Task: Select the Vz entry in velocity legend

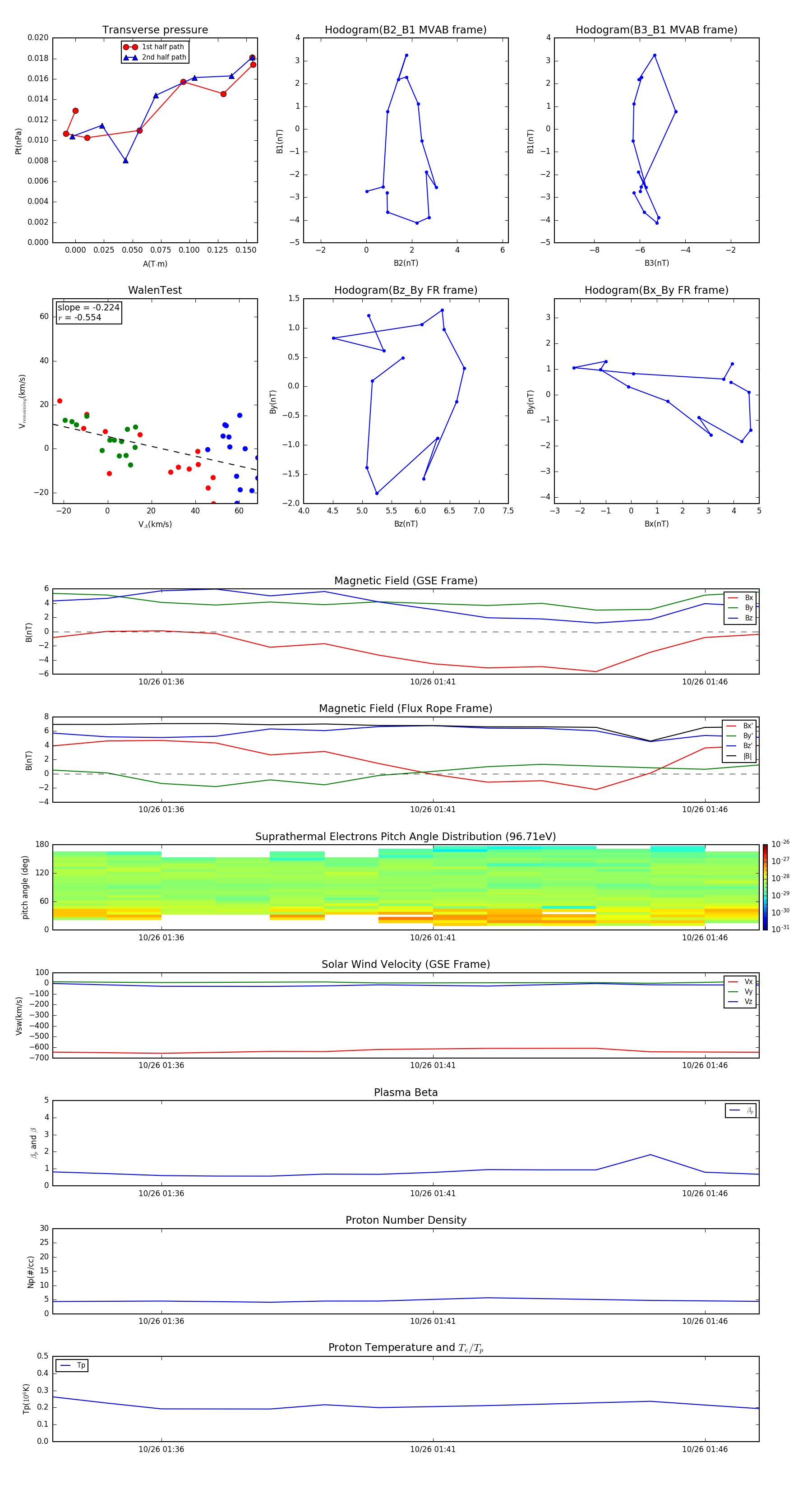Action: pyautogui.click(x=740, y=1002)
